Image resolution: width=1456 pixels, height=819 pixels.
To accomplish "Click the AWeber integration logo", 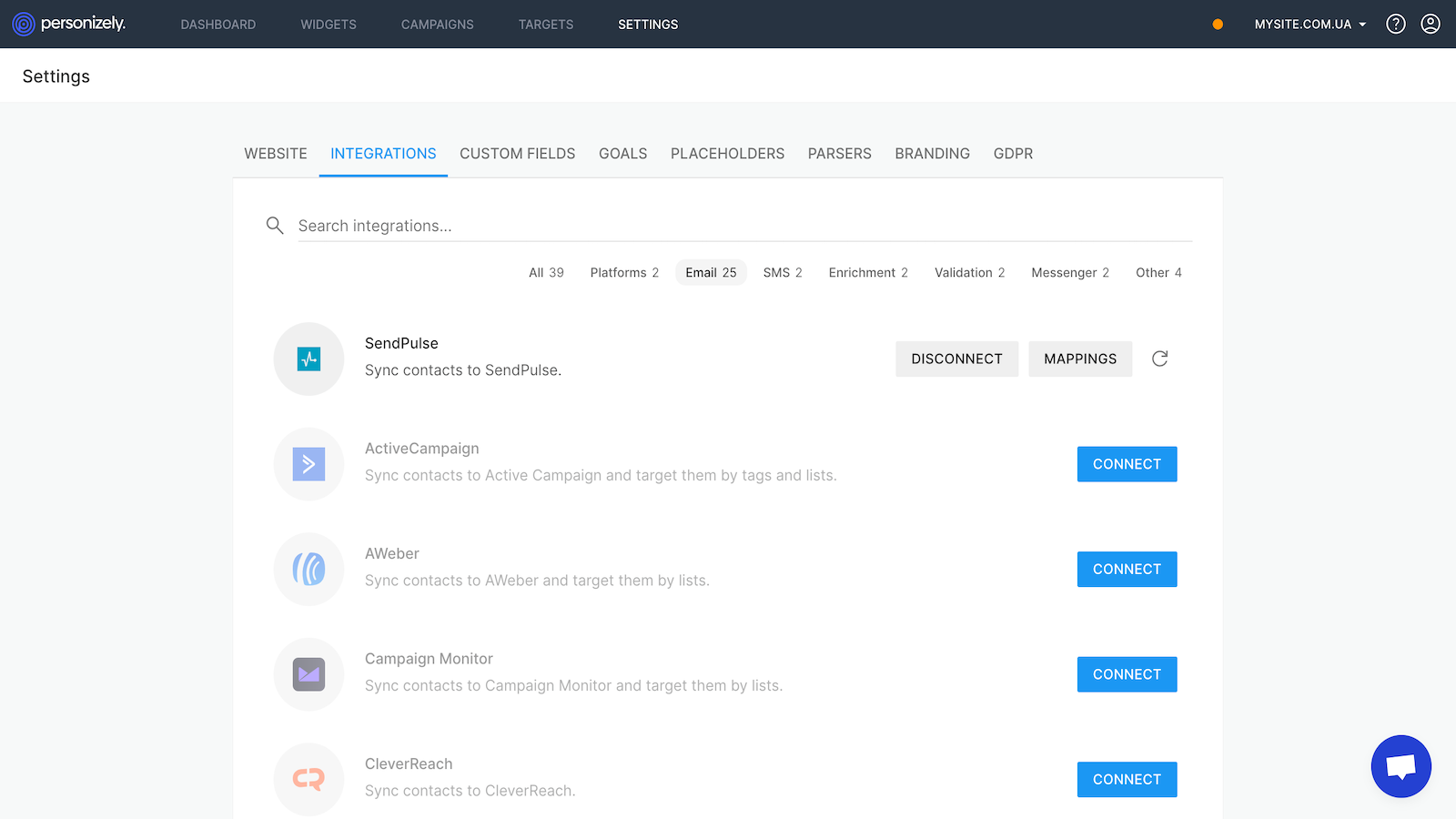I will [x=308, y=570].
